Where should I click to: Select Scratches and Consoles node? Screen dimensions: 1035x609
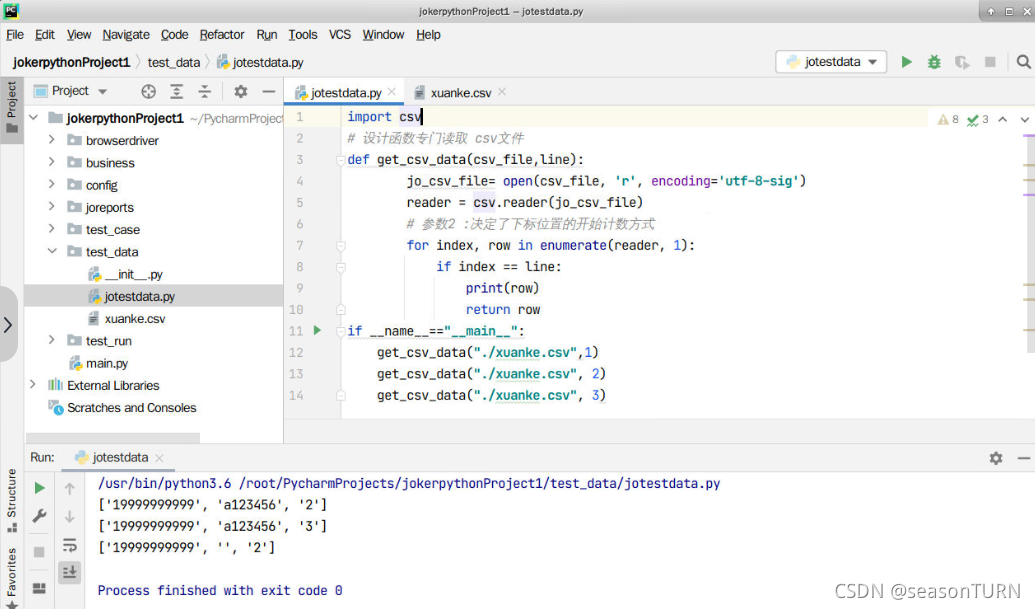(131, 408)
